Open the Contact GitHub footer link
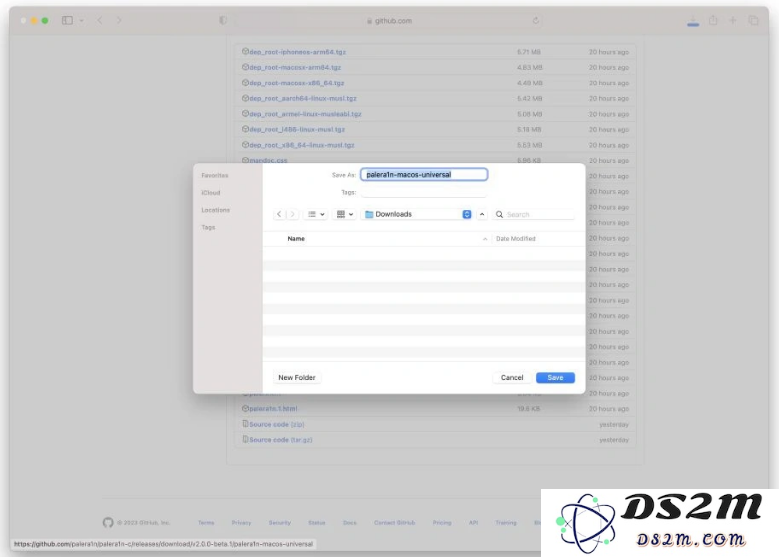 point(394,523)
